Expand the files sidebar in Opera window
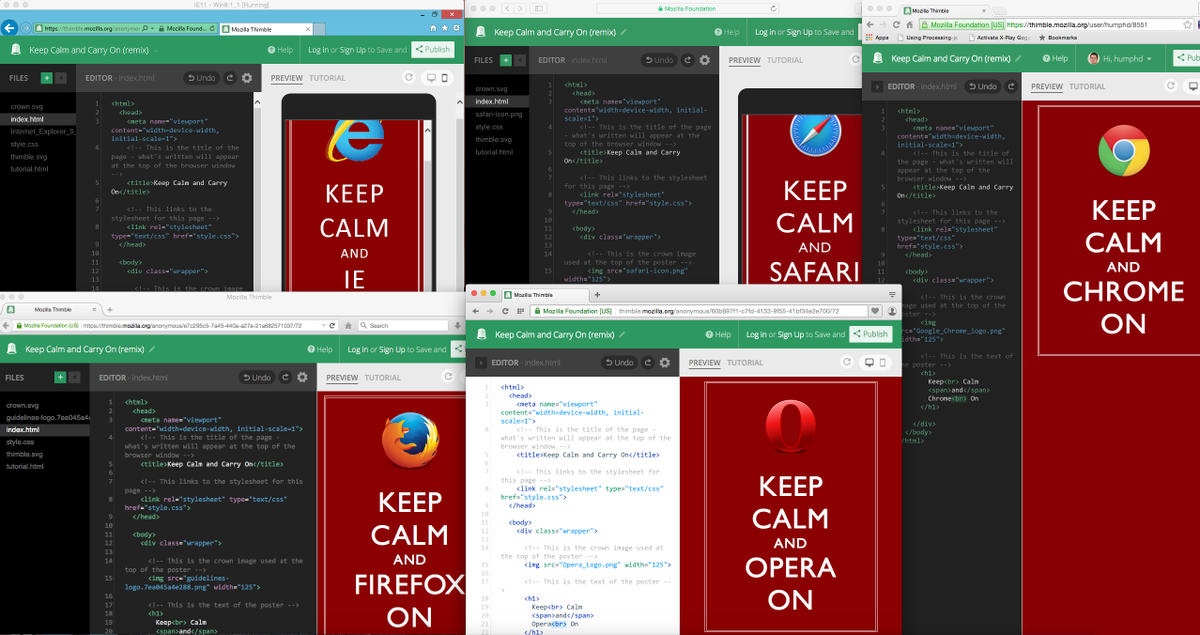1200x635 pixels. tap(481, 362)
